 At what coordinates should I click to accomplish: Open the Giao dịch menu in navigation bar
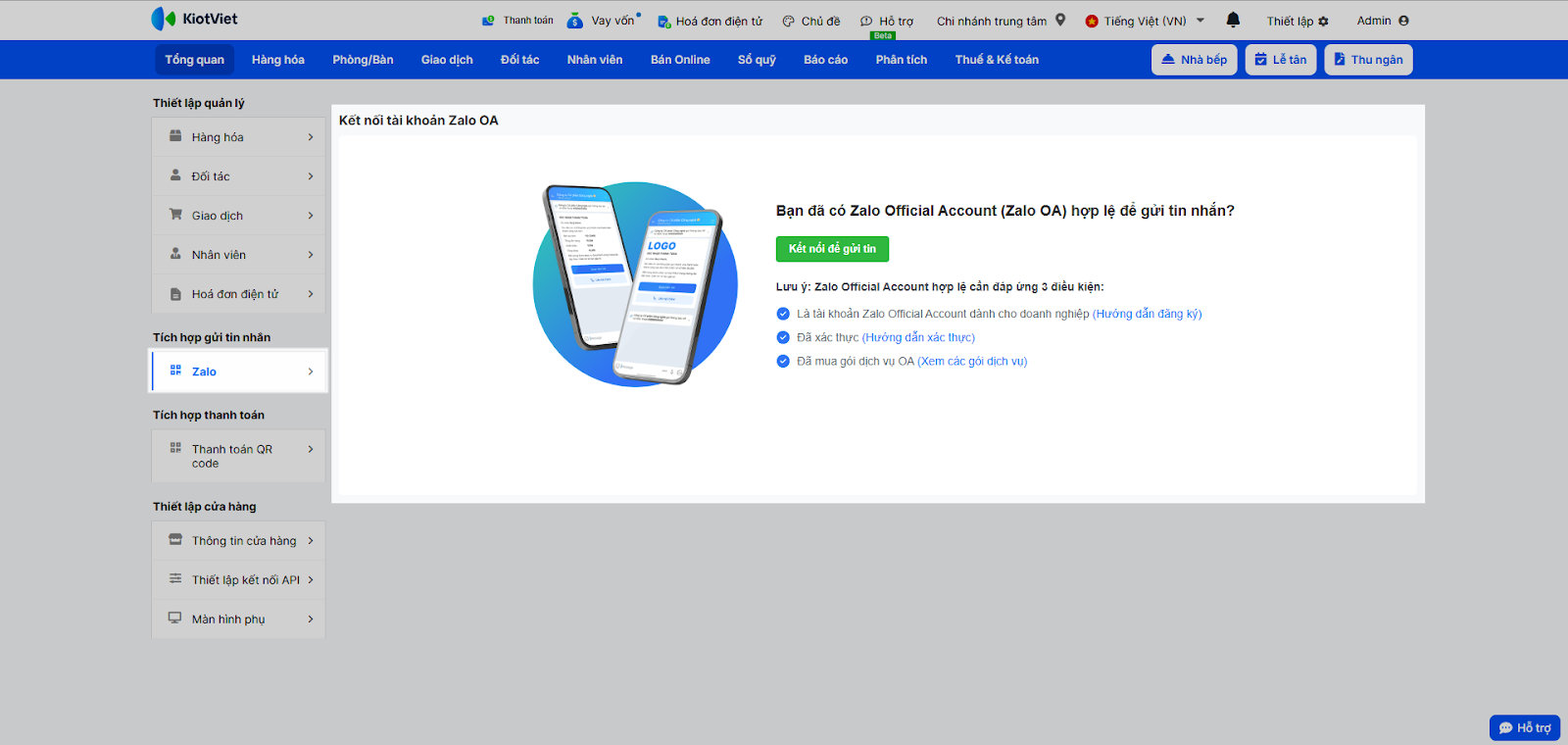pyautogui.click(x=447, y=60)
